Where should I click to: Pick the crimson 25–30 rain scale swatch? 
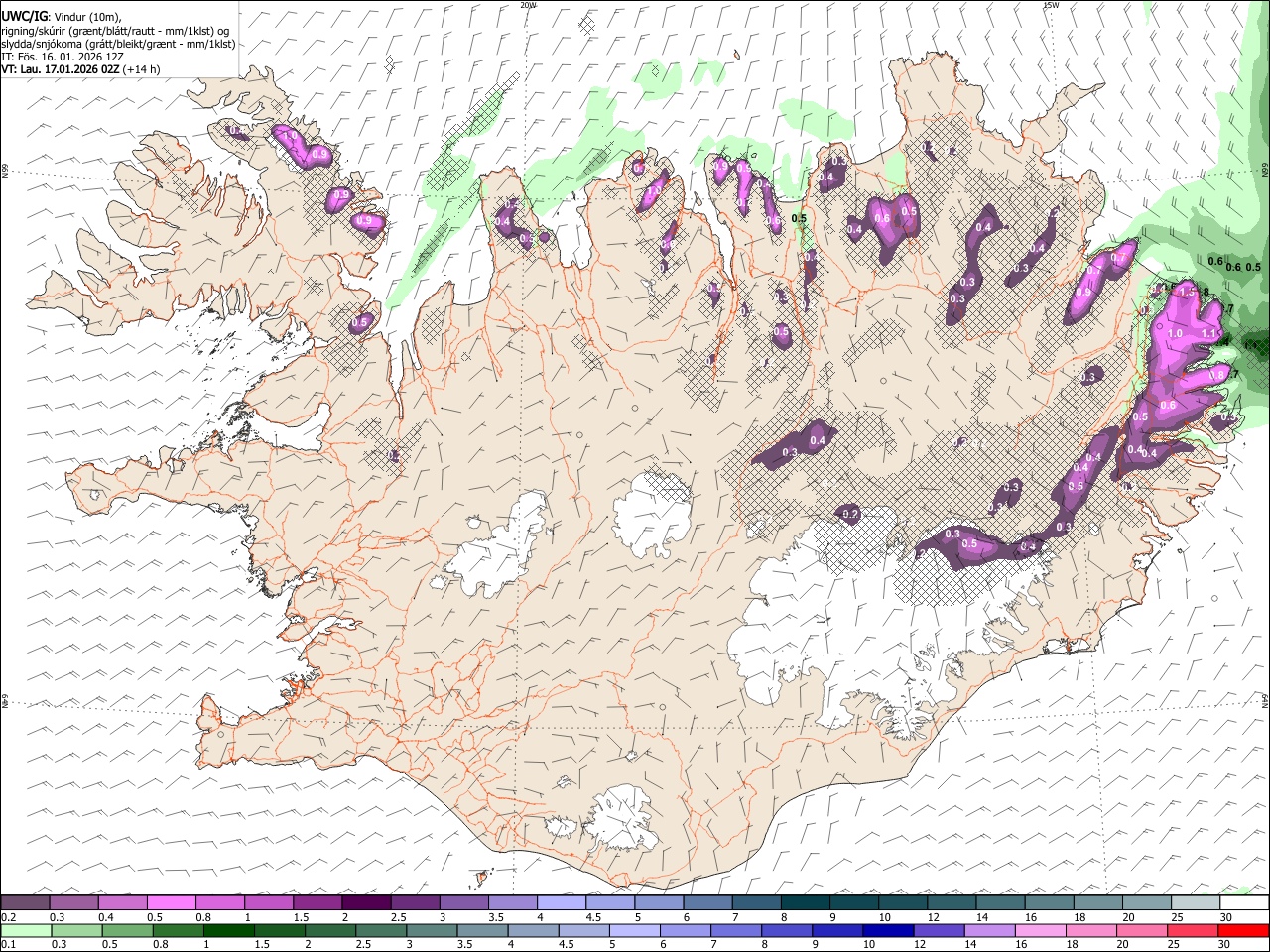[1193, 931]
